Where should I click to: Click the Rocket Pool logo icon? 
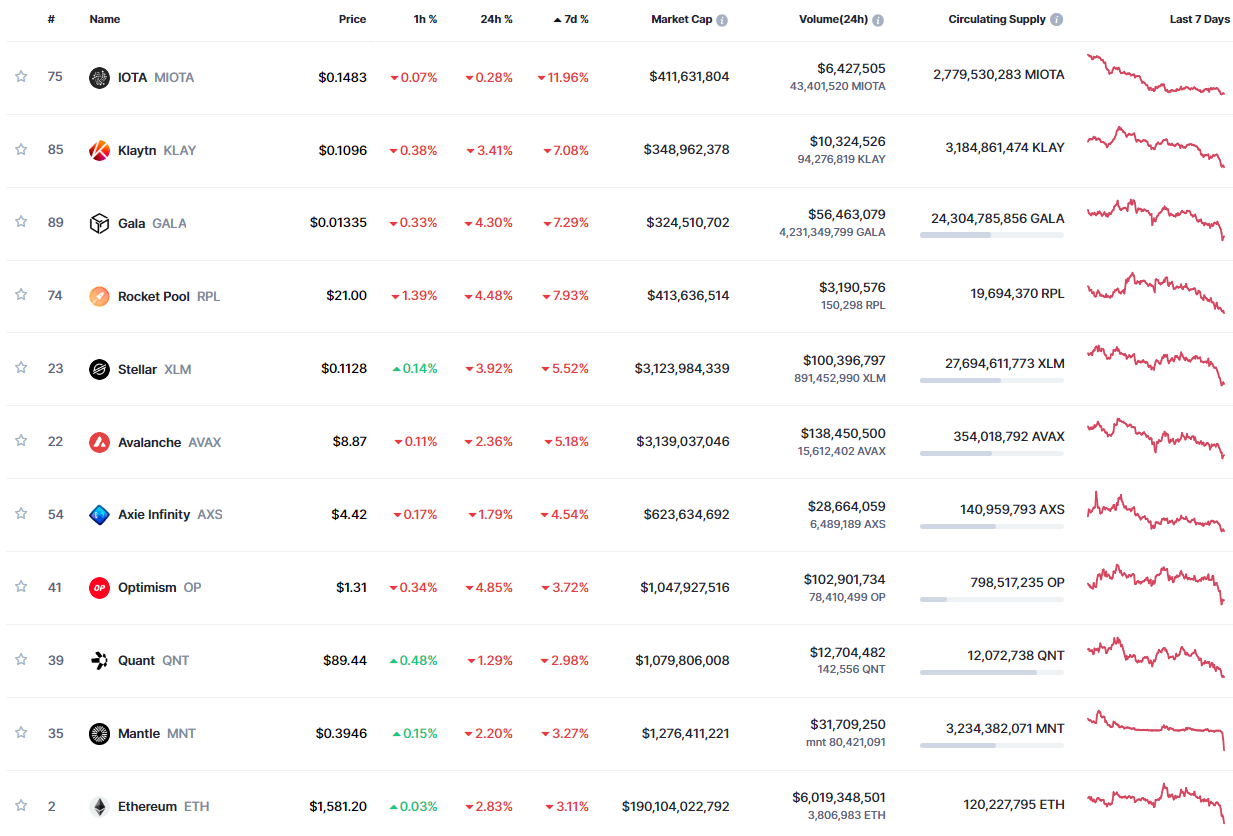pos(99,296)
